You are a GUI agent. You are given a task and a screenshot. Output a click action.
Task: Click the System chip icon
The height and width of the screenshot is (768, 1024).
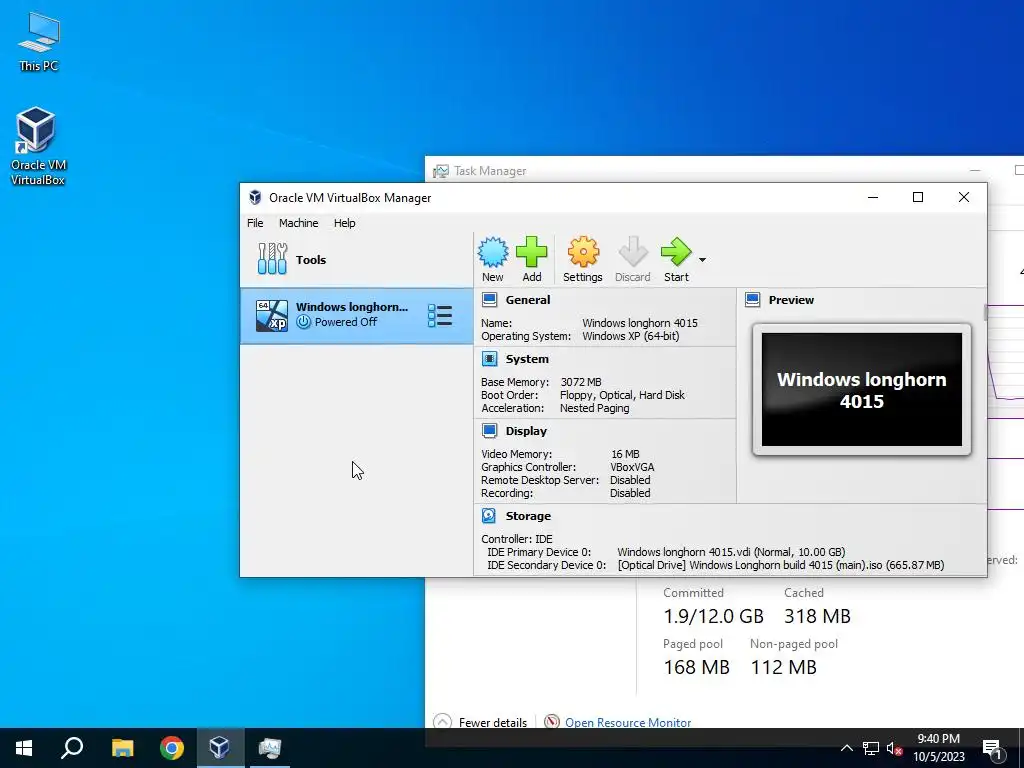489,359
